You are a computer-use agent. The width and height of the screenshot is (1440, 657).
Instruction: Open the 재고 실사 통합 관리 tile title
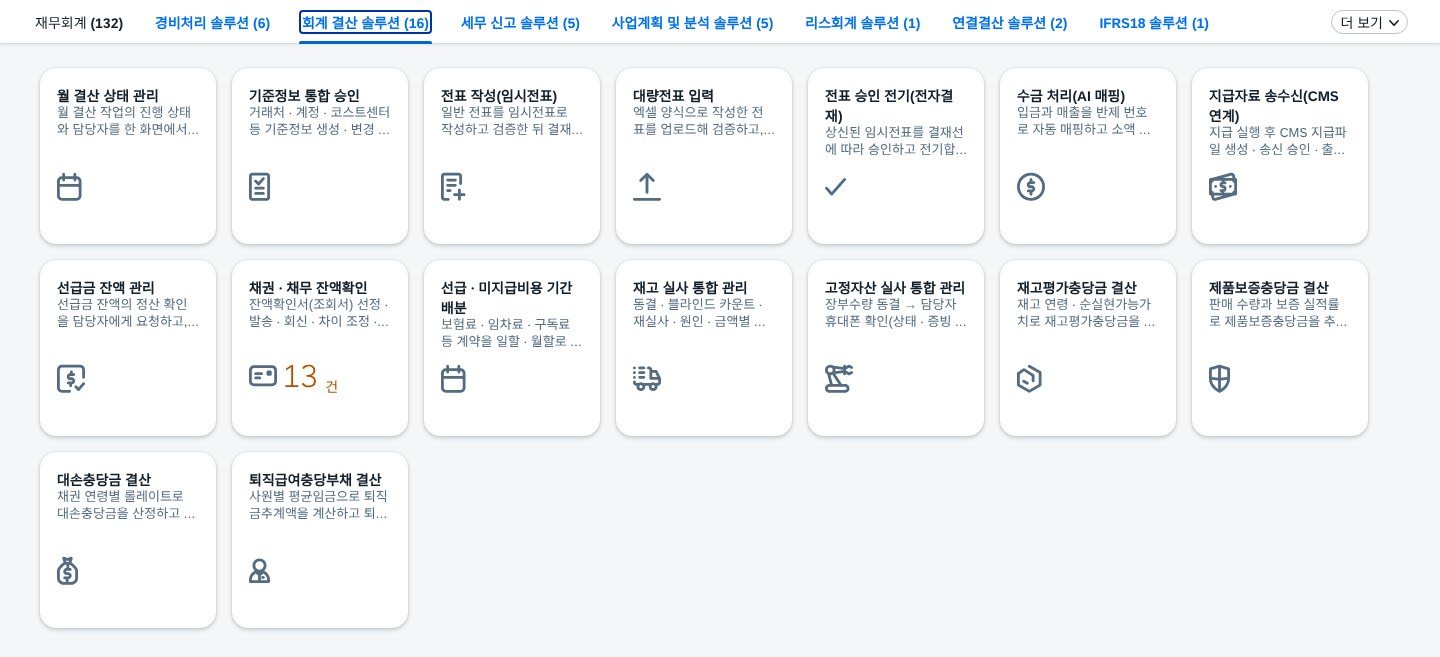pos(690,288)
